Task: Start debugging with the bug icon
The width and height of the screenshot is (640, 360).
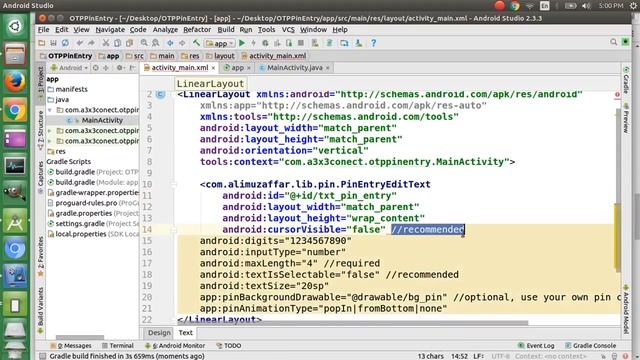Action: [265, 43]
